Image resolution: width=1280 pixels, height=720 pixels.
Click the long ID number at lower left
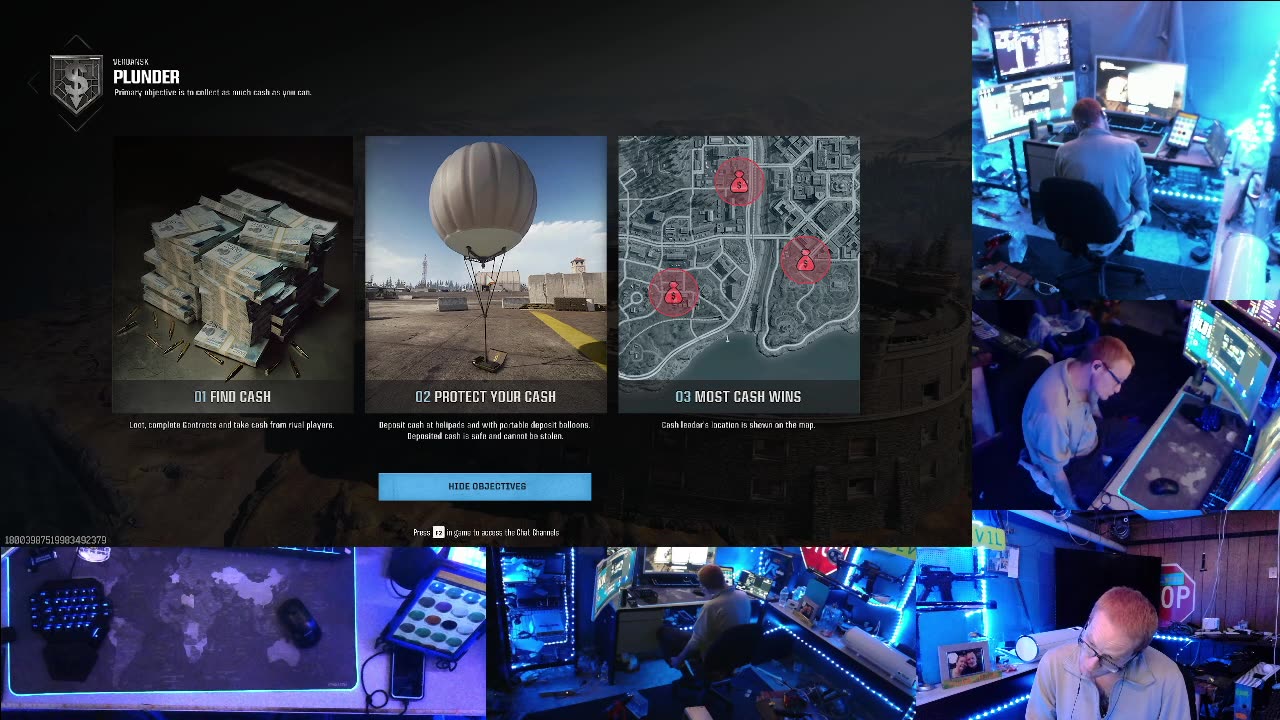55,541
